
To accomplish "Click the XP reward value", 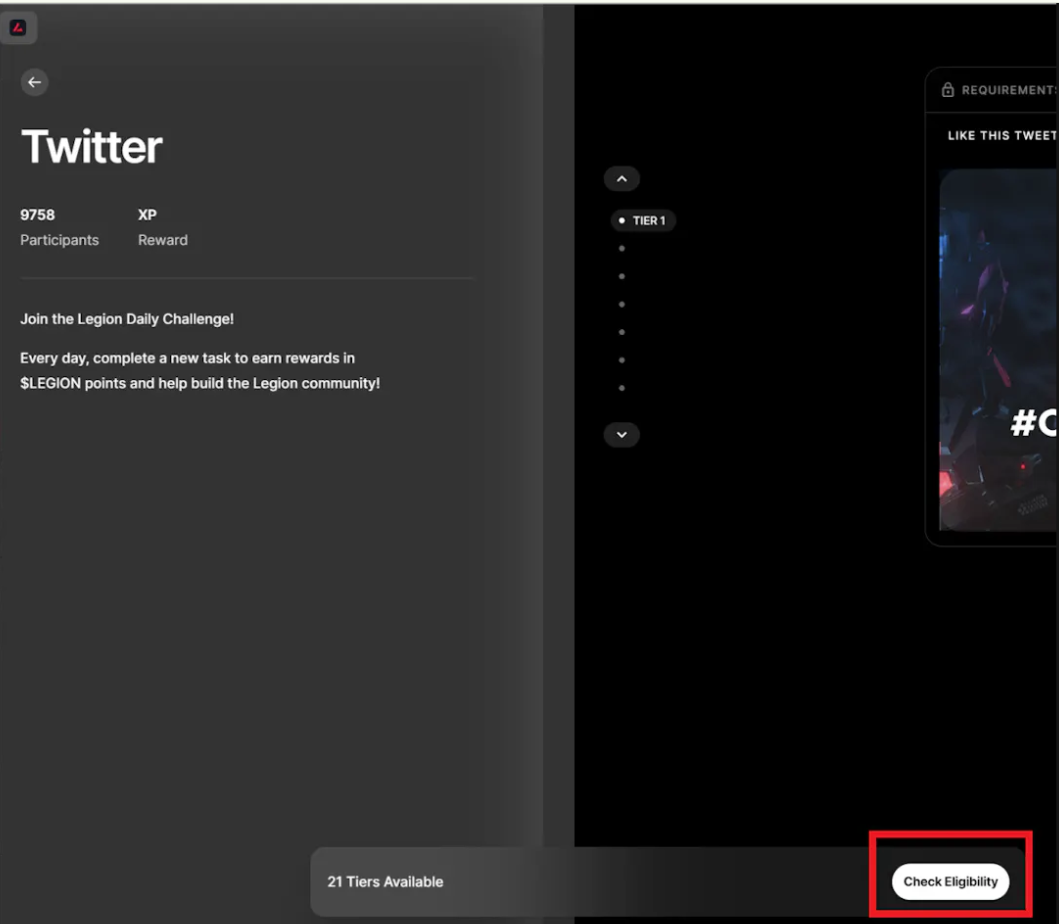I will [147, 215].
